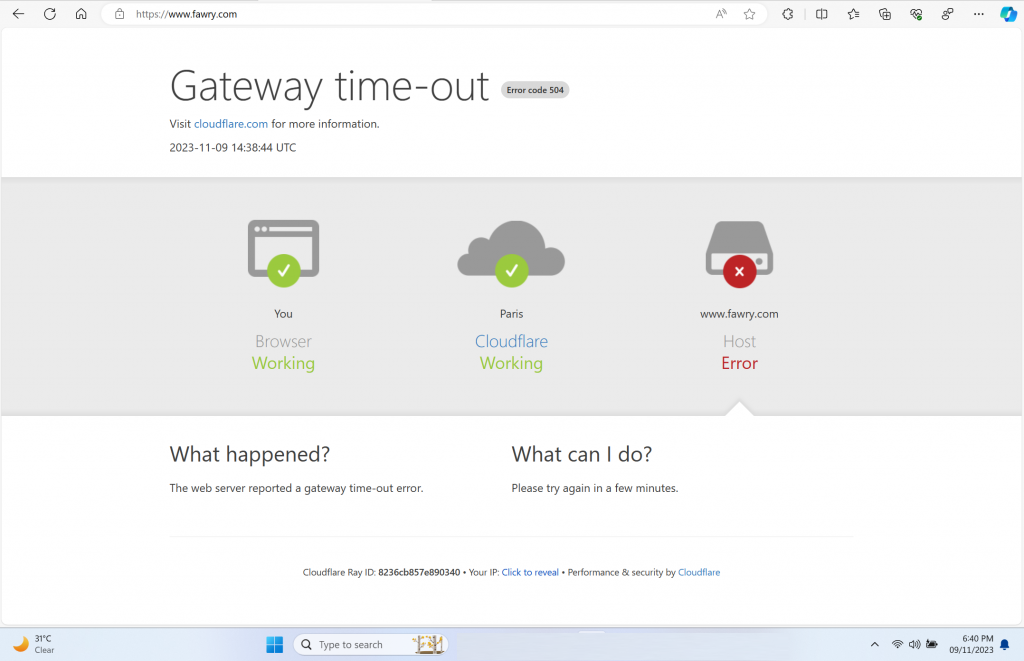This screenshot has height=661, width=1024.
Task: Go back using the browser back arrow
Action: [18, 14]
